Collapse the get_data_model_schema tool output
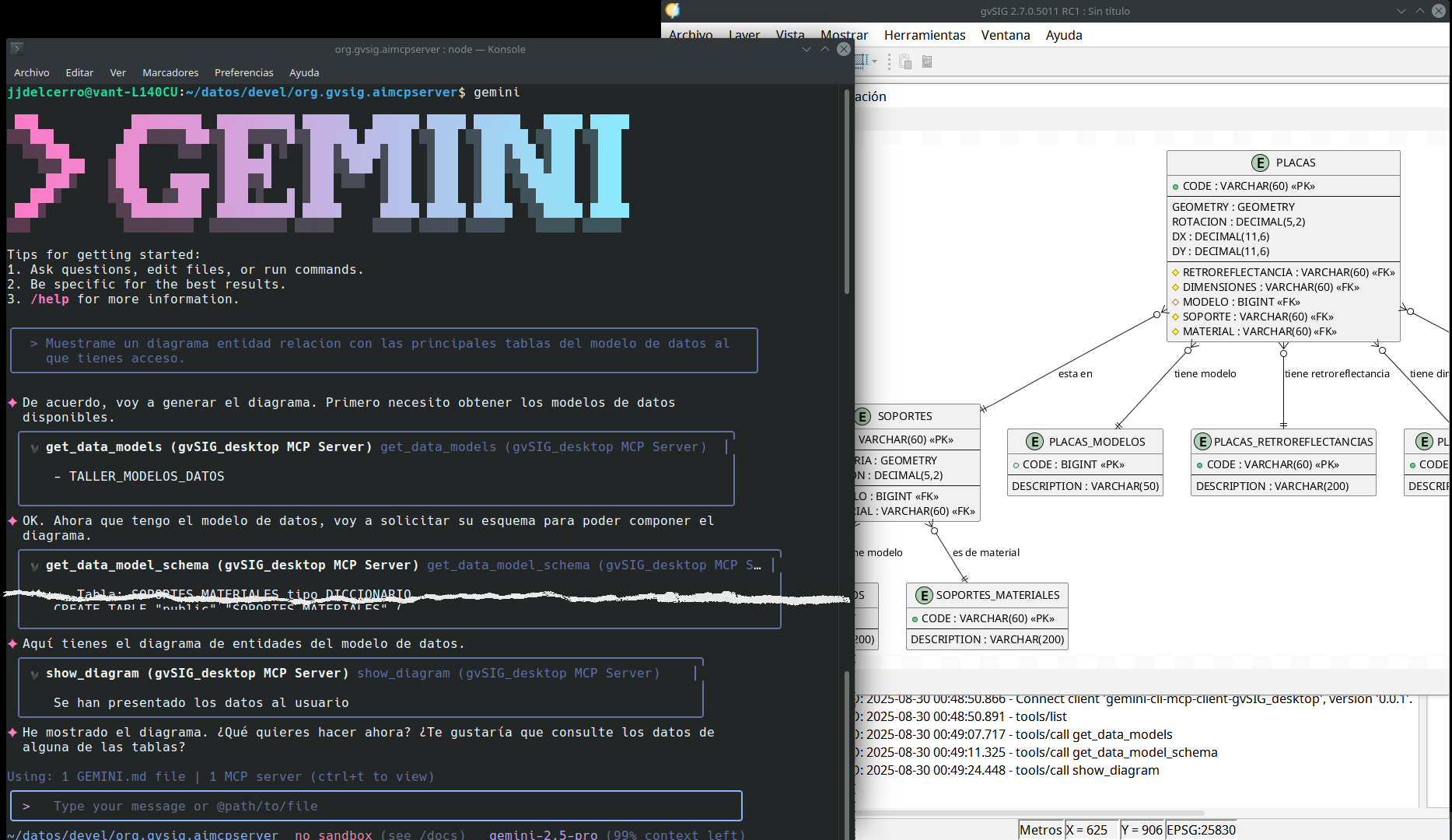 35,566
